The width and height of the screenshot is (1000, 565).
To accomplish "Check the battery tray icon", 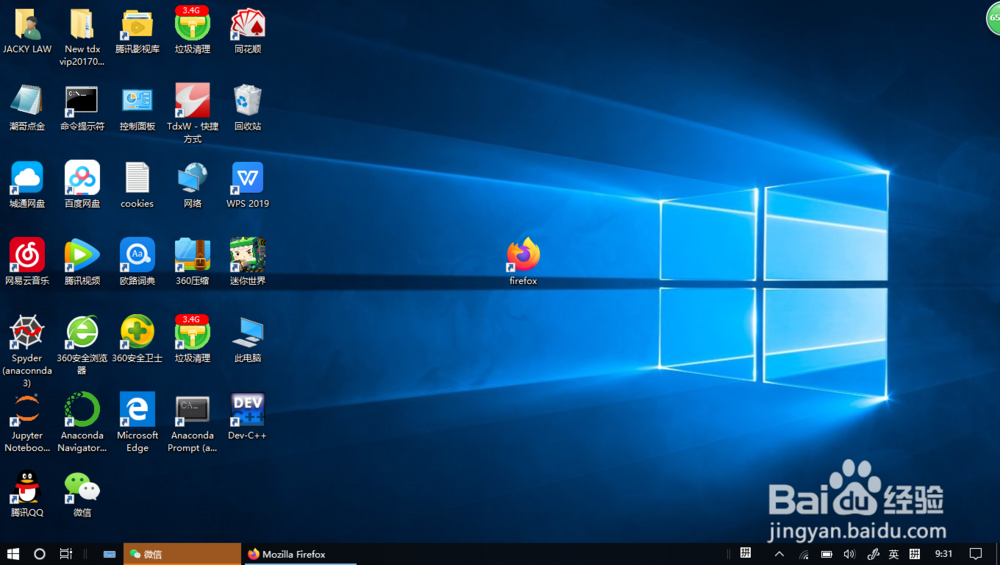I will pos(827,554).
